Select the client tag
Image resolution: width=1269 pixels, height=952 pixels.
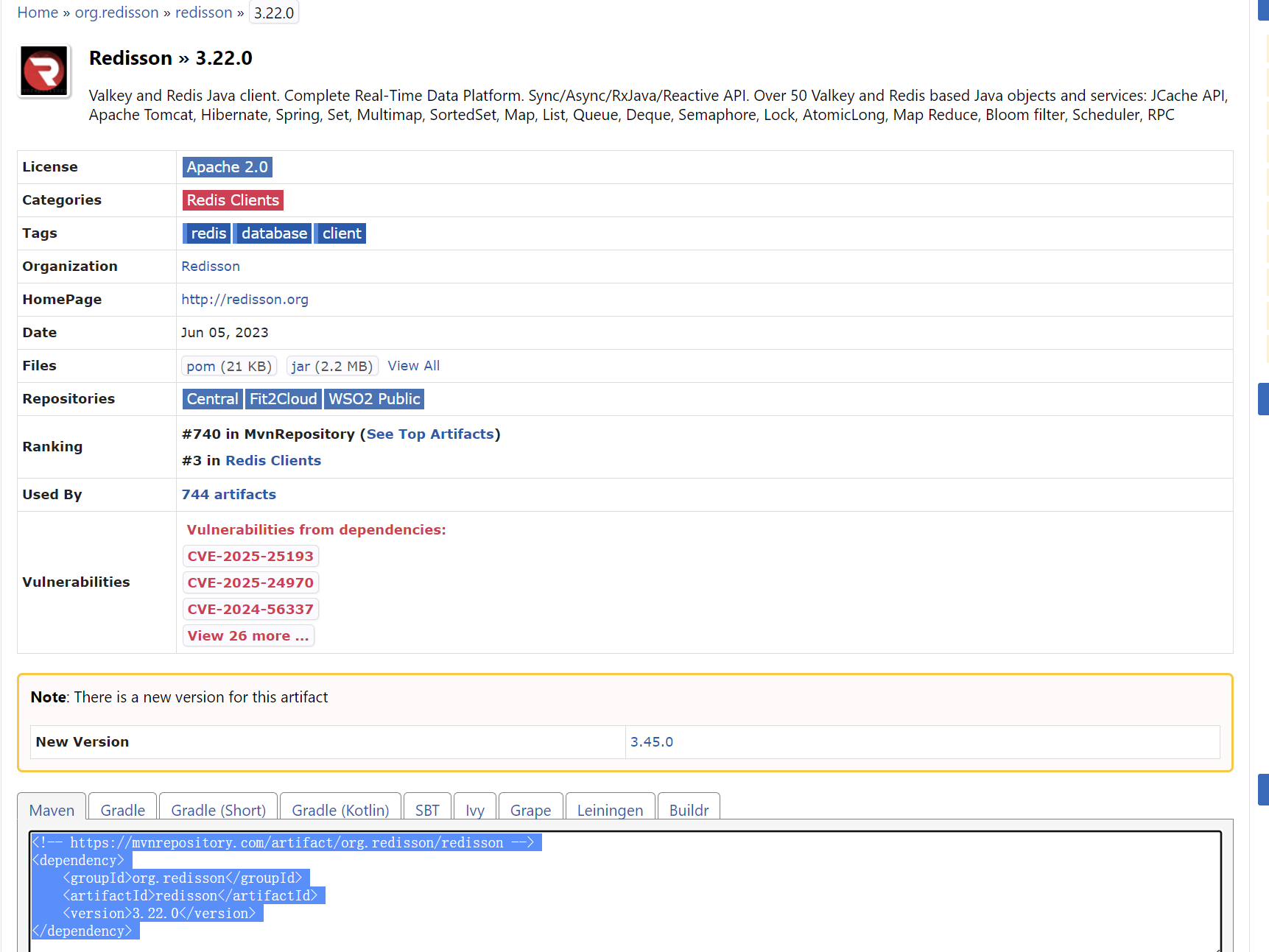[x=340, y=233]
